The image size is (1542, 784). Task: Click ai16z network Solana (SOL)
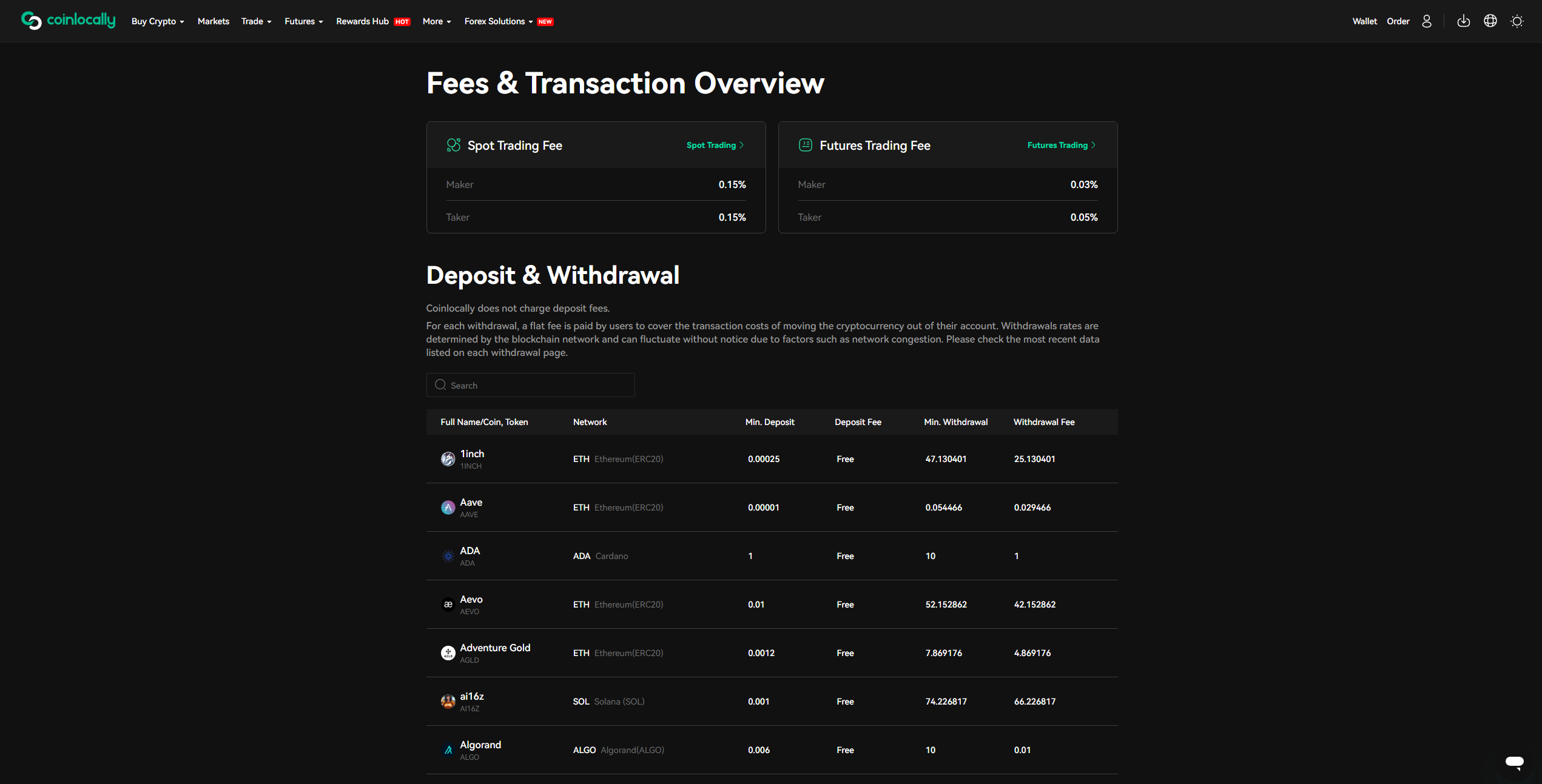click(619, 702)
